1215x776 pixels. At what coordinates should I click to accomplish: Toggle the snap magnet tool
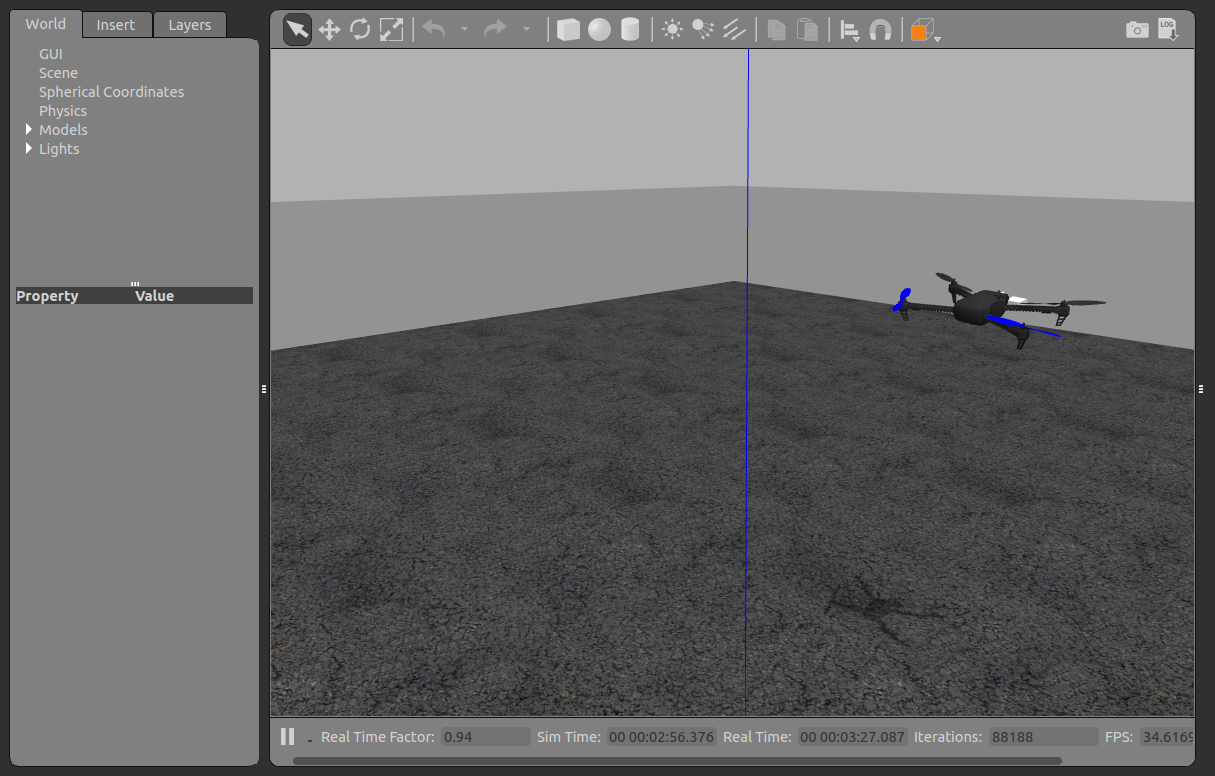880,30
